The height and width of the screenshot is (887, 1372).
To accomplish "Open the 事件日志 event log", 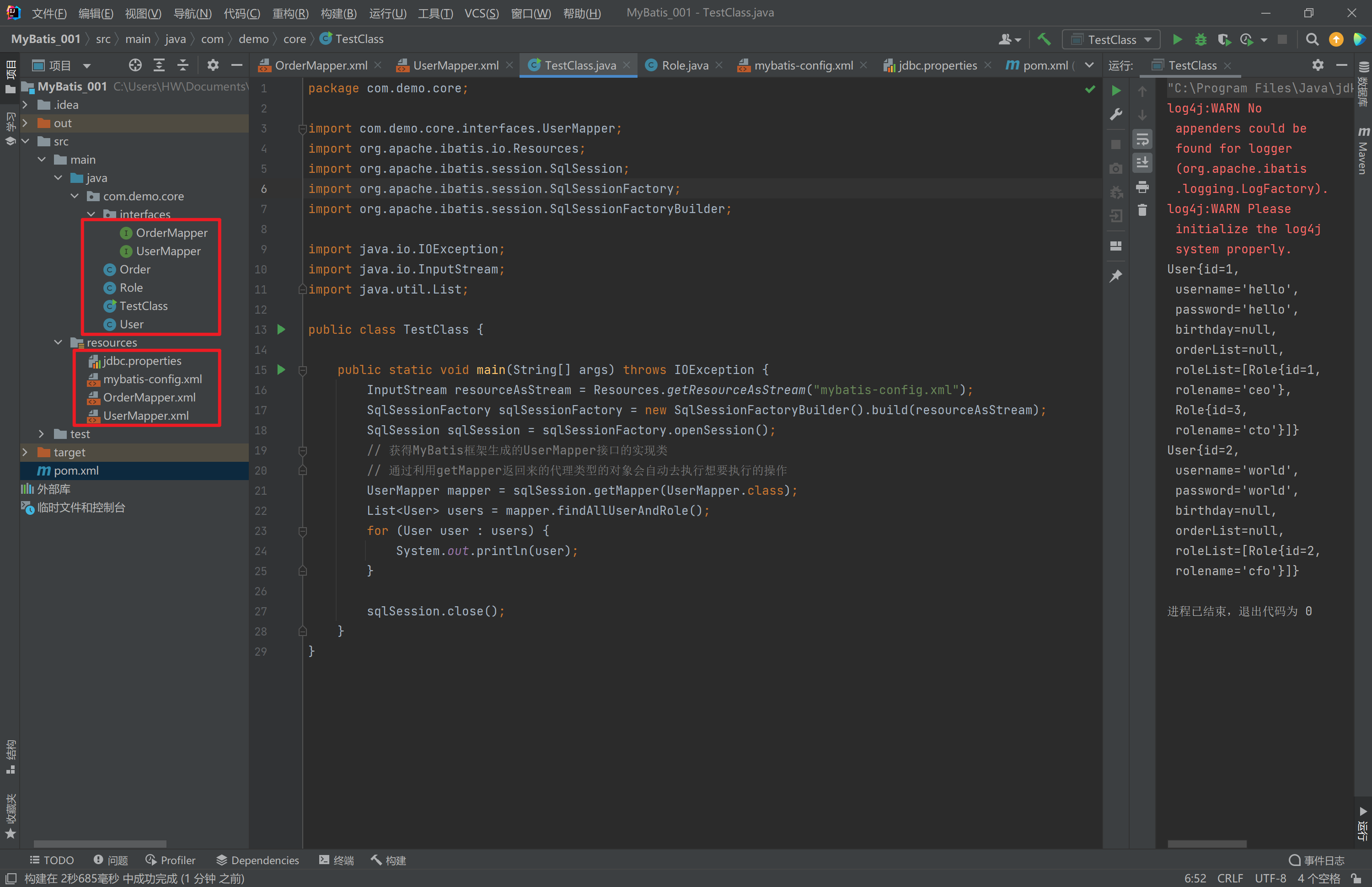I will (1317, 860).
